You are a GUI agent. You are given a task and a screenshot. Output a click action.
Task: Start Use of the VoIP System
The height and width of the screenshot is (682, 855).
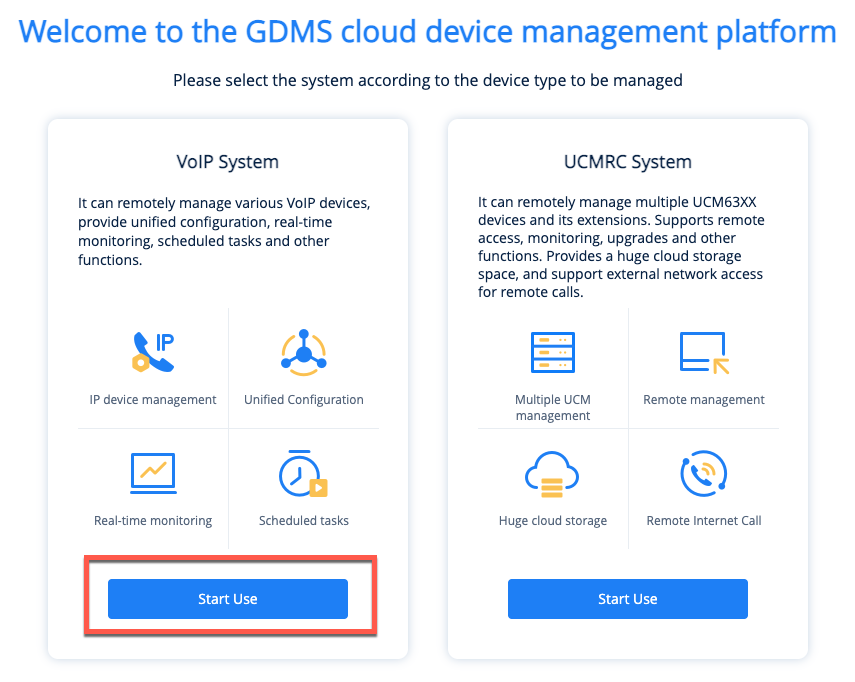(x=228, y=599)
